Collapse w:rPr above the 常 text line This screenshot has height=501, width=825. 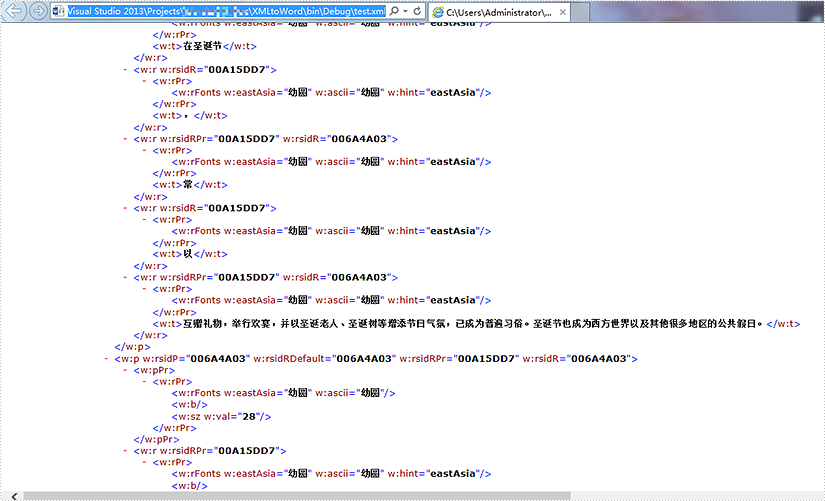coord(144,151)
